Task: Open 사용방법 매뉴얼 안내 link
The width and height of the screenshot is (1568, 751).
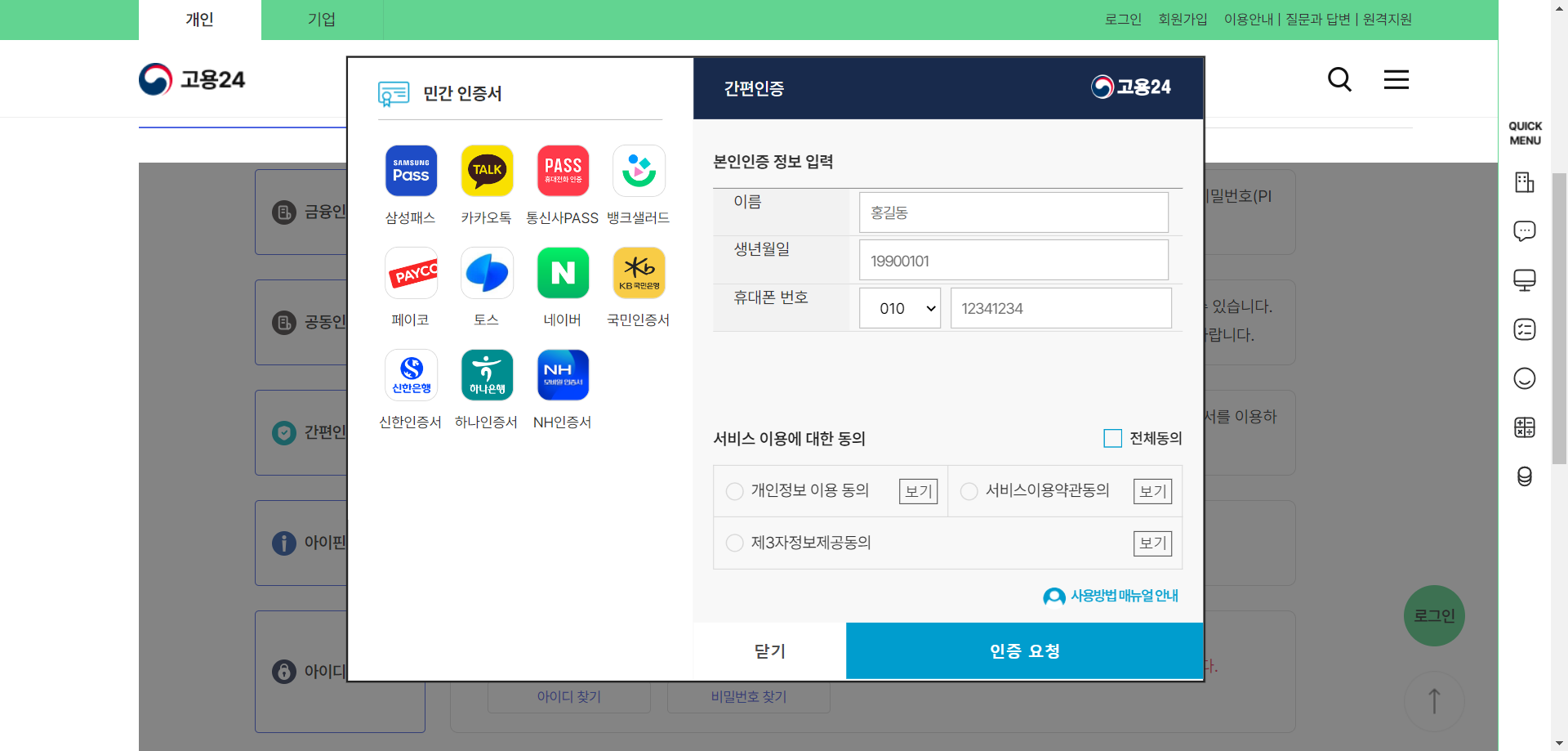Action: click(1111, 596)
